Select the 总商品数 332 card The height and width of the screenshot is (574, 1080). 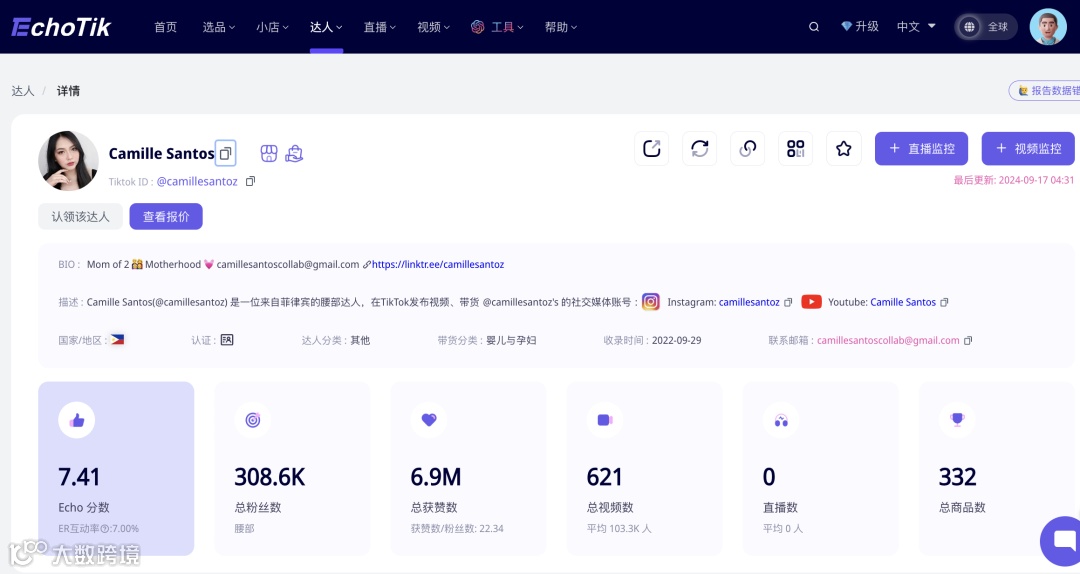point(997,469)
